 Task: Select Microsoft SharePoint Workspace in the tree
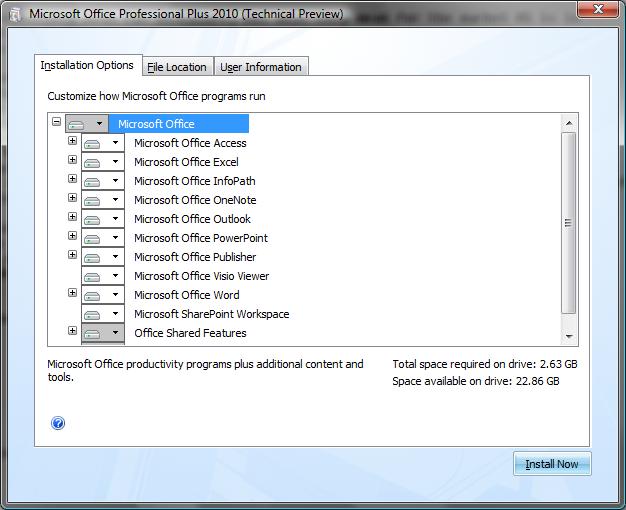(212, 314)
